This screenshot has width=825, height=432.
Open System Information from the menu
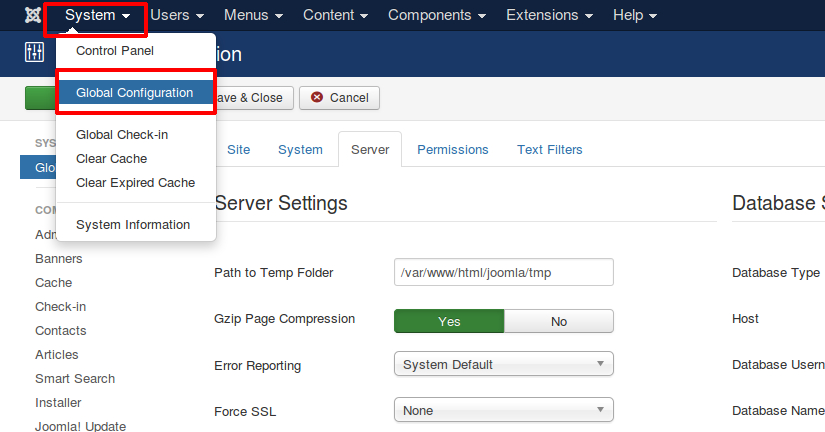pyautogui.click(x=133, y=225)
